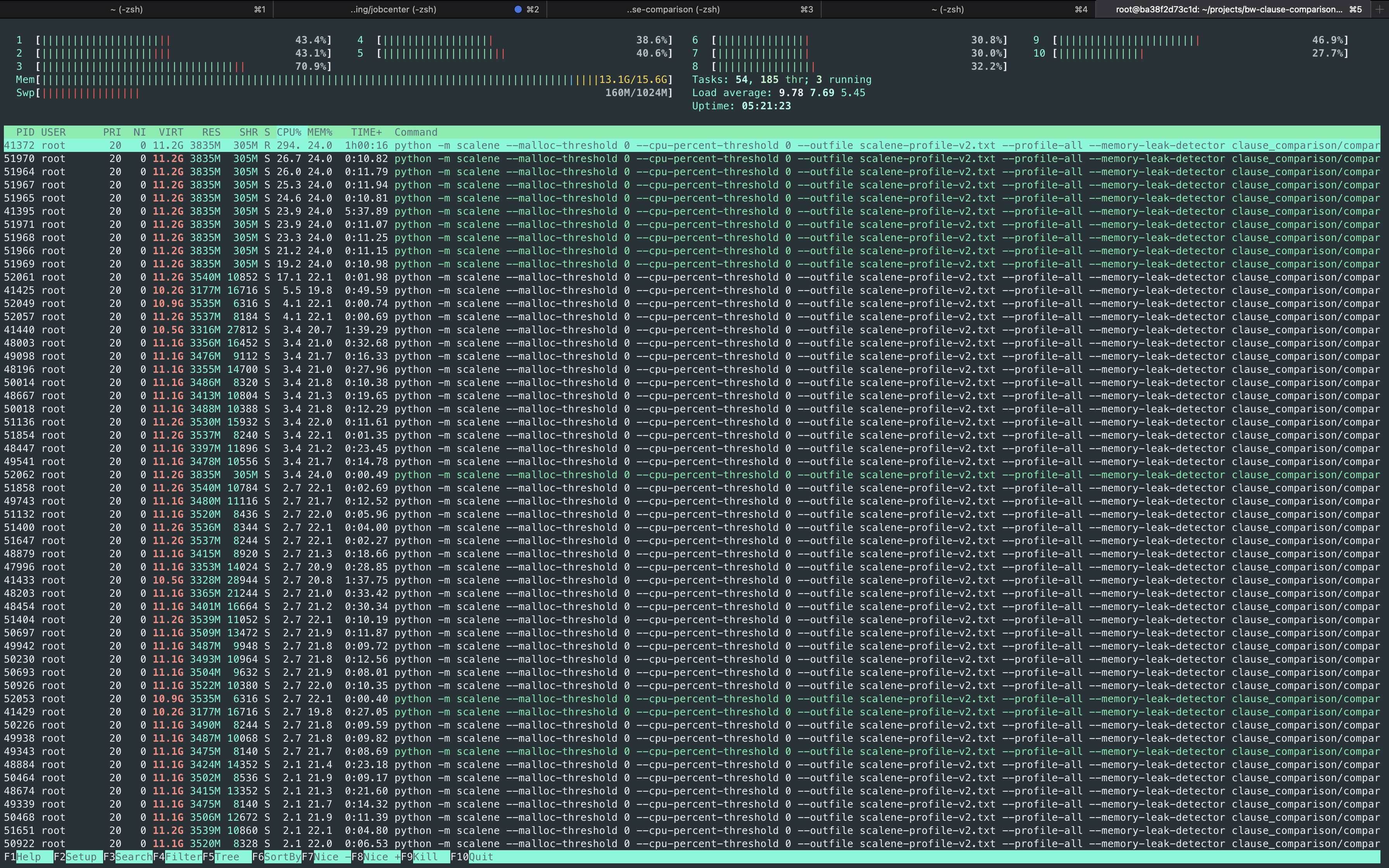
Task: Open a new terminal tab with the plus icon
Action: 1380,9
